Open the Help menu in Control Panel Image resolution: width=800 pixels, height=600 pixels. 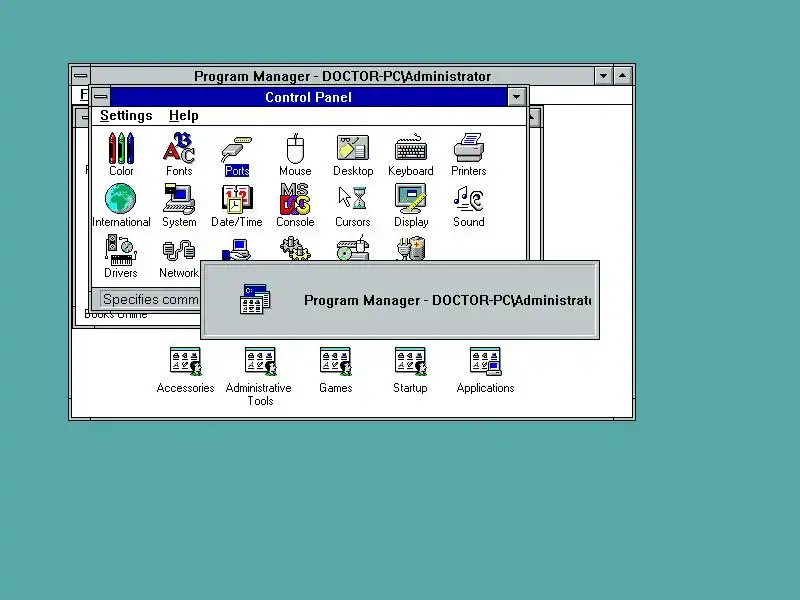coord(184,116)
